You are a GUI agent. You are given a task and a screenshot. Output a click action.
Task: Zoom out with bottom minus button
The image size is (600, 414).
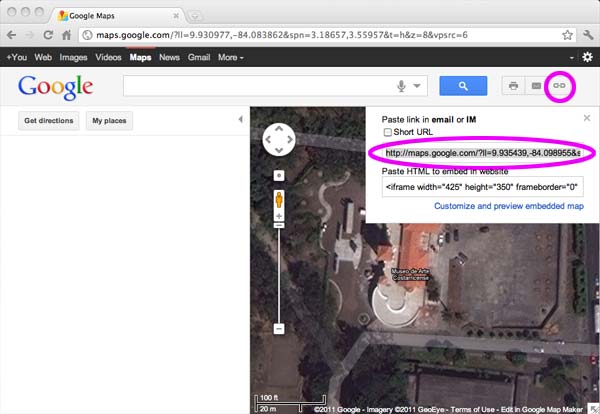[x=279, y=329]
